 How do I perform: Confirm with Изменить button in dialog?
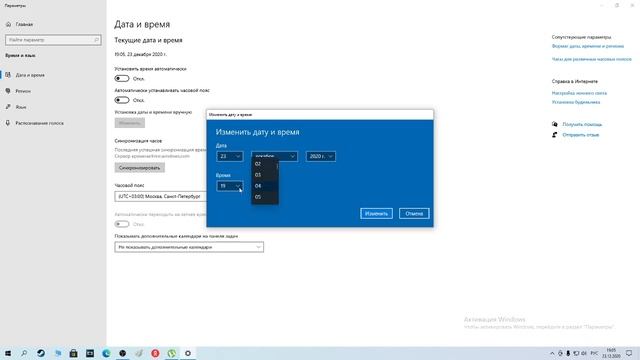[x=376, y=213]
